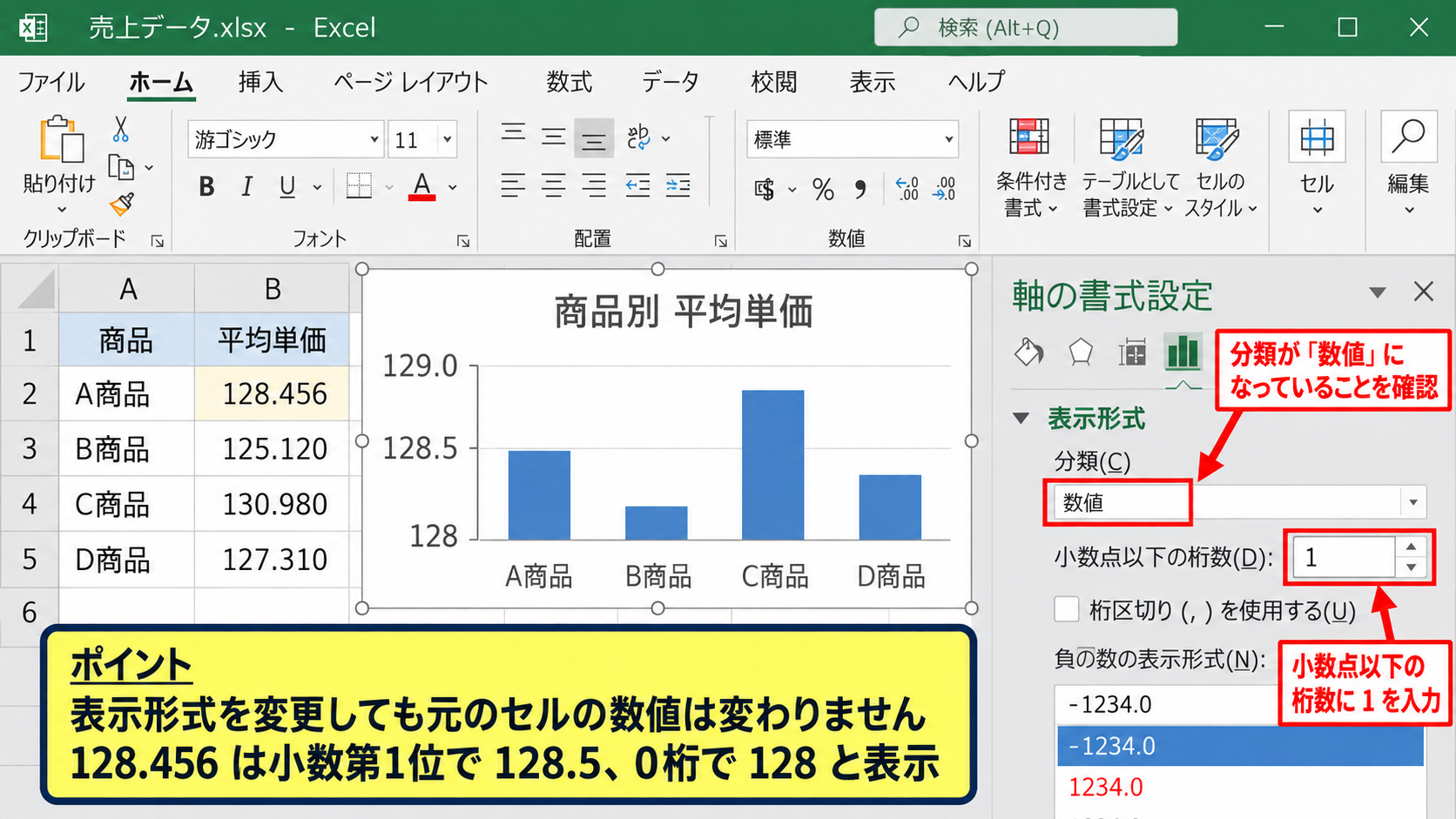Toggle Italic formatting
This screenshot has width=1456, height=819.
[246, 186]
